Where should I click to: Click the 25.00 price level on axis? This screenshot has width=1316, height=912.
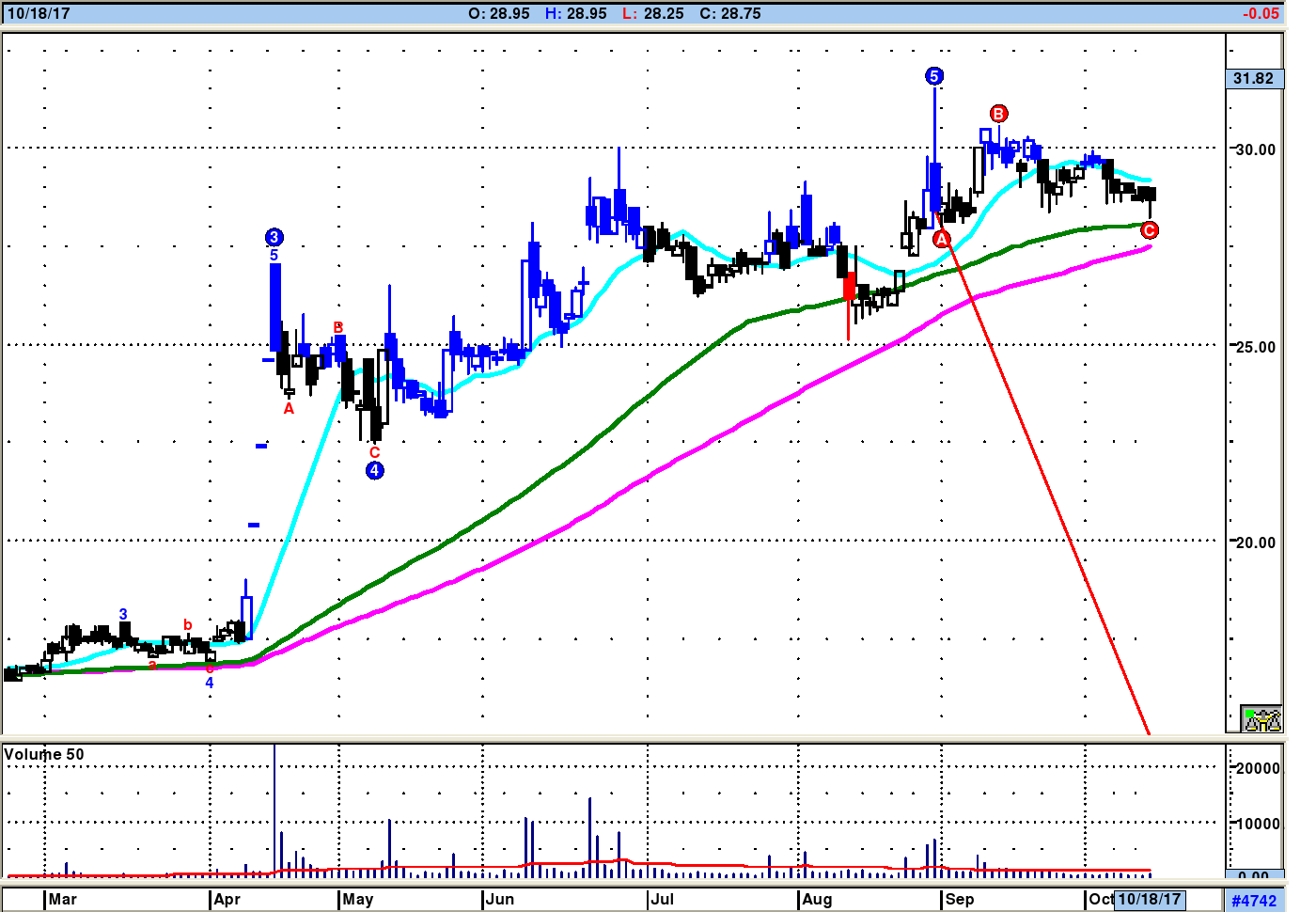tap(1255, 347)
